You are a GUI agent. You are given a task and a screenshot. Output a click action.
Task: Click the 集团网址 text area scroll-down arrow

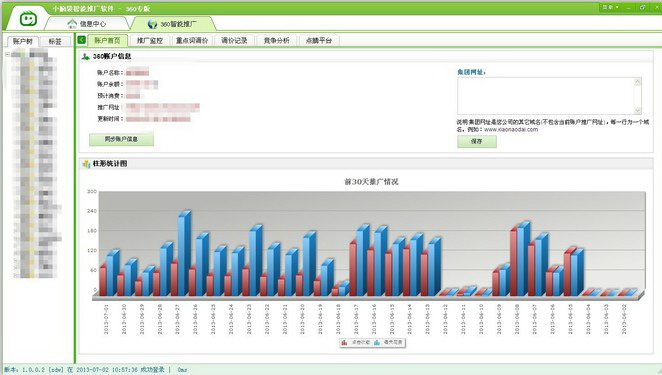(x=638, y=110)
